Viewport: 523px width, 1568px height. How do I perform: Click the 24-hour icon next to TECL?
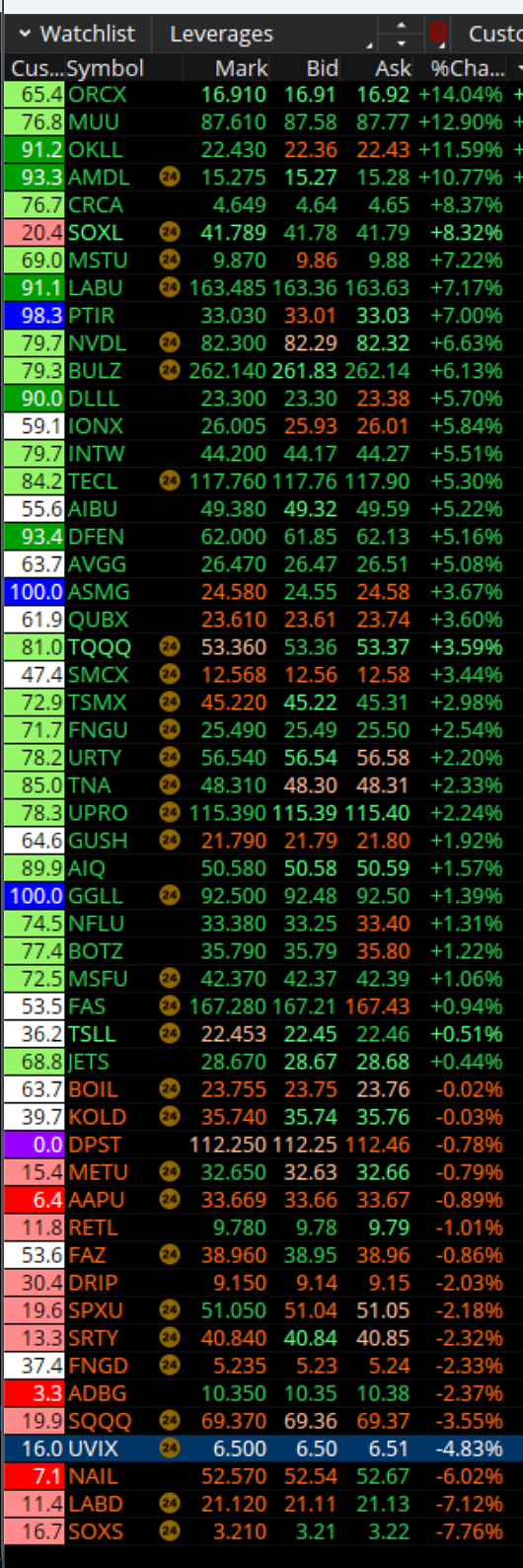[170, 482]
